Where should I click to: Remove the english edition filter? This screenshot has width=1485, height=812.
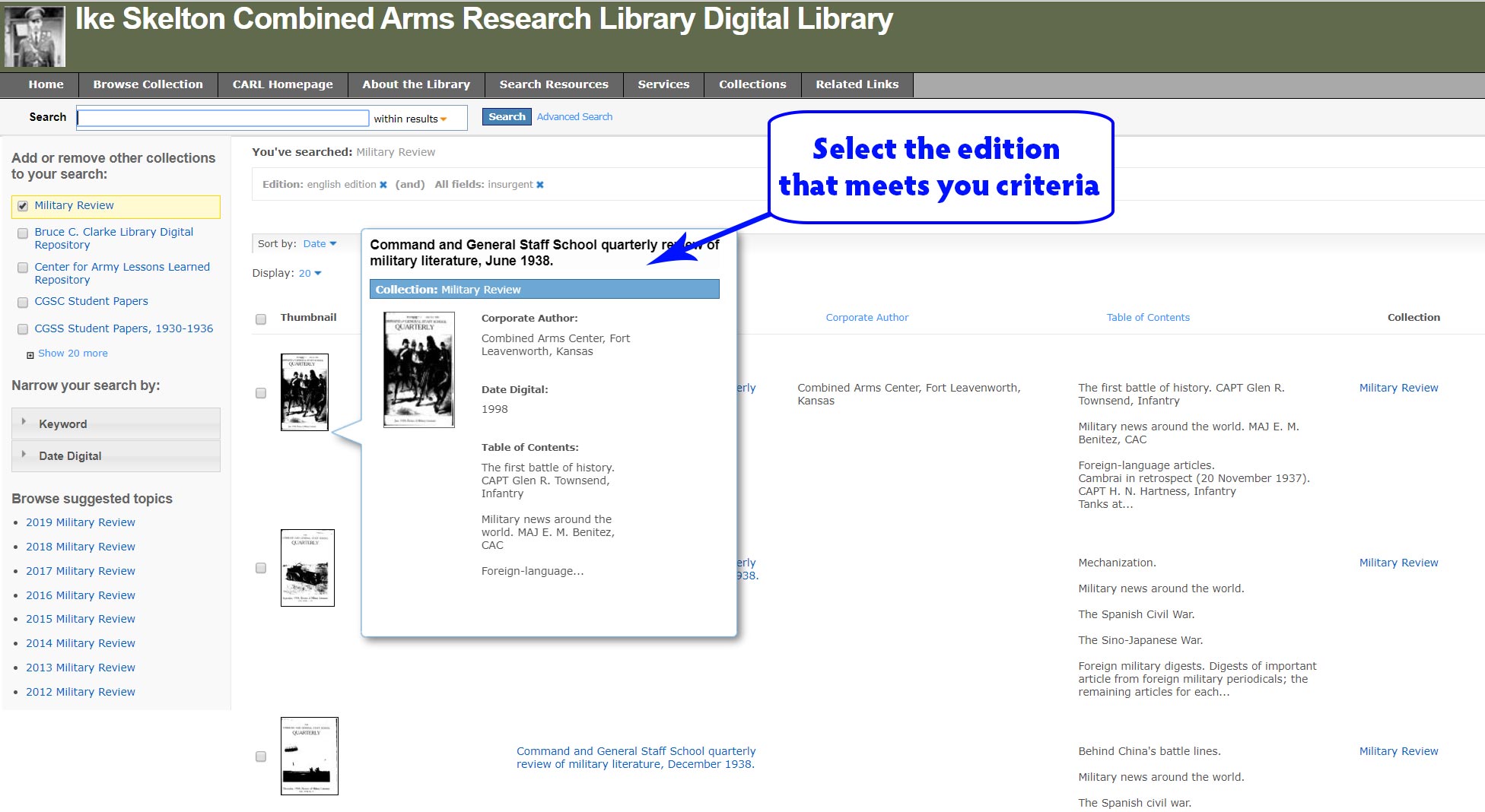coord(383,185)
